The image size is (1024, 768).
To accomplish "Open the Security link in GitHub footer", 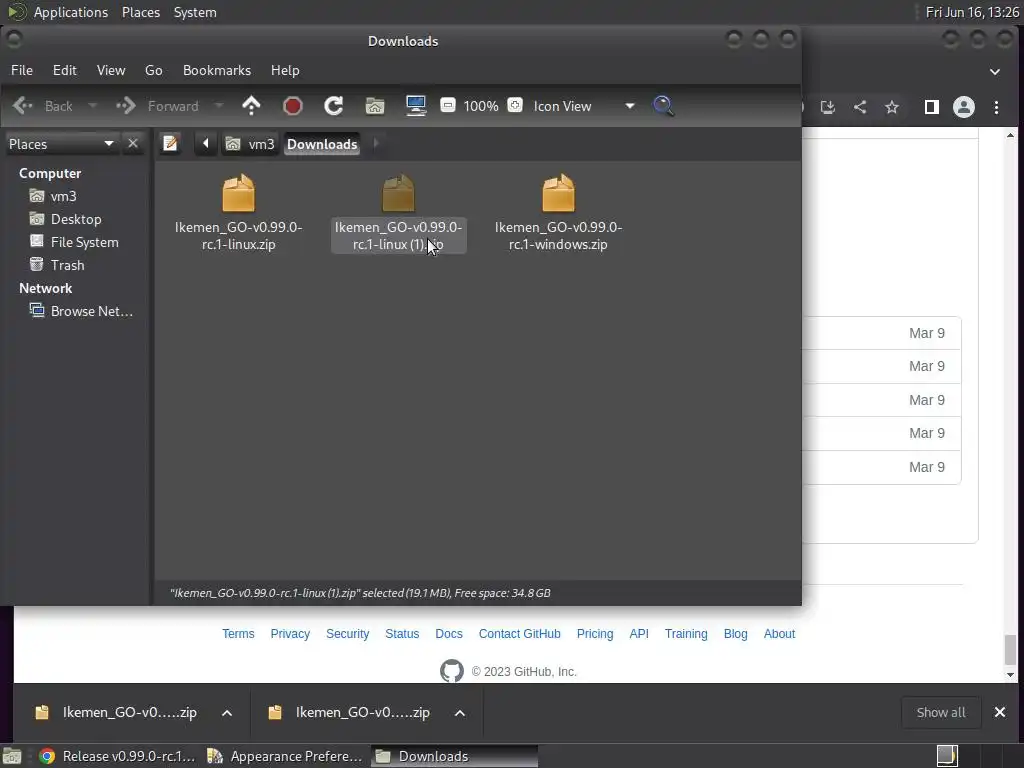I will pyautogui.click(x=347, y=633).
